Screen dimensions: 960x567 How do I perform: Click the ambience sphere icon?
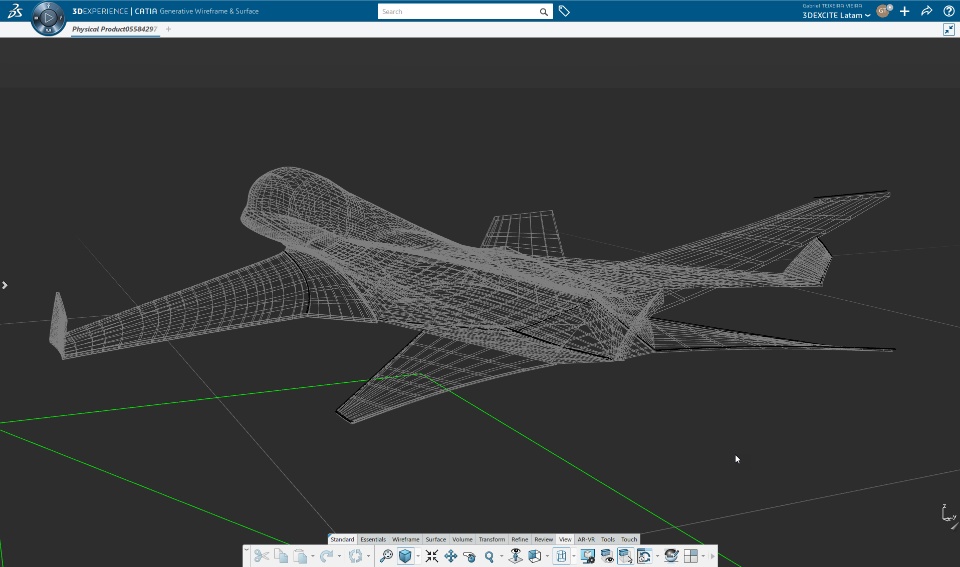coord(672,556)
